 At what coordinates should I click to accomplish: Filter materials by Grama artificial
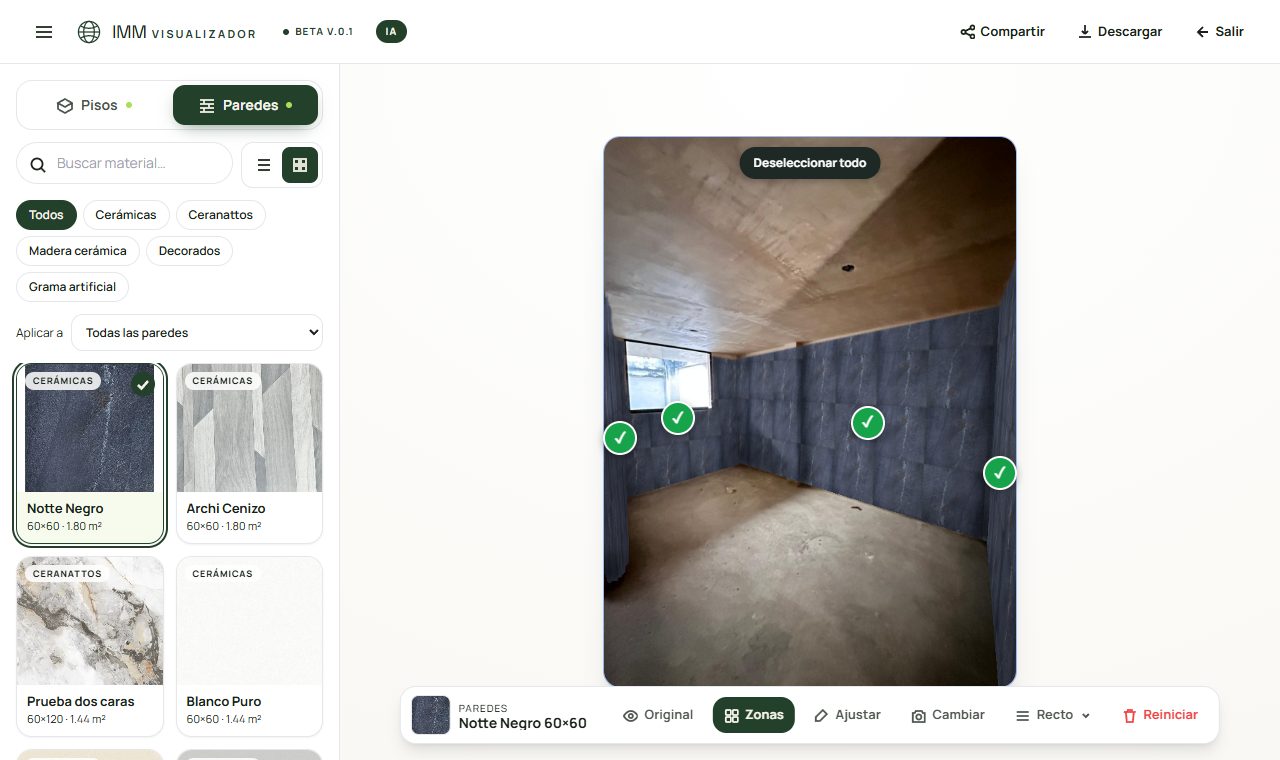click(x=72, y=287)
